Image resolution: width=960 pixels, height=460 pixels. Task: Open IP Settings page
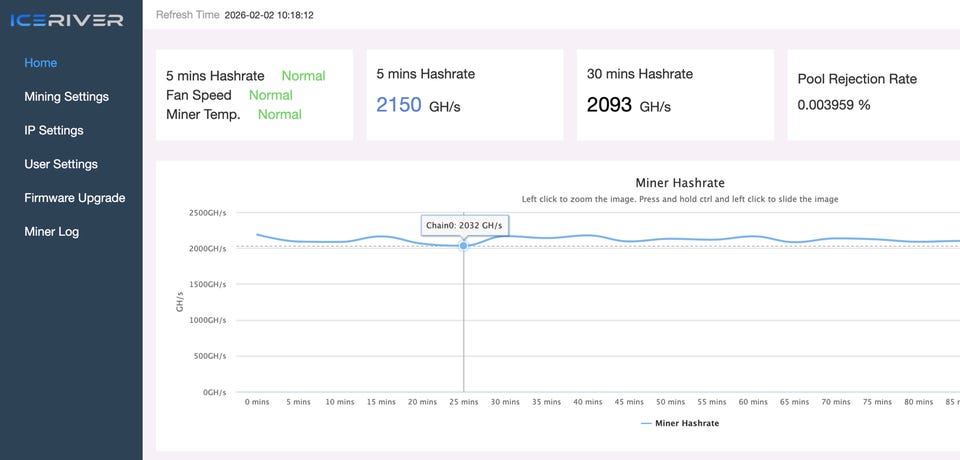[54, 130]
